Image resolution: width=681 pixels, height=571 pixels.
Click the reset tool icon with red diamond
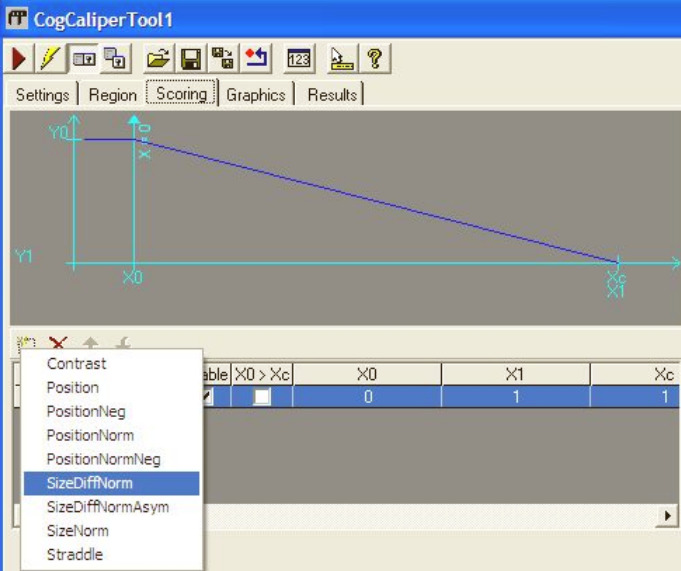pos(256,58)
